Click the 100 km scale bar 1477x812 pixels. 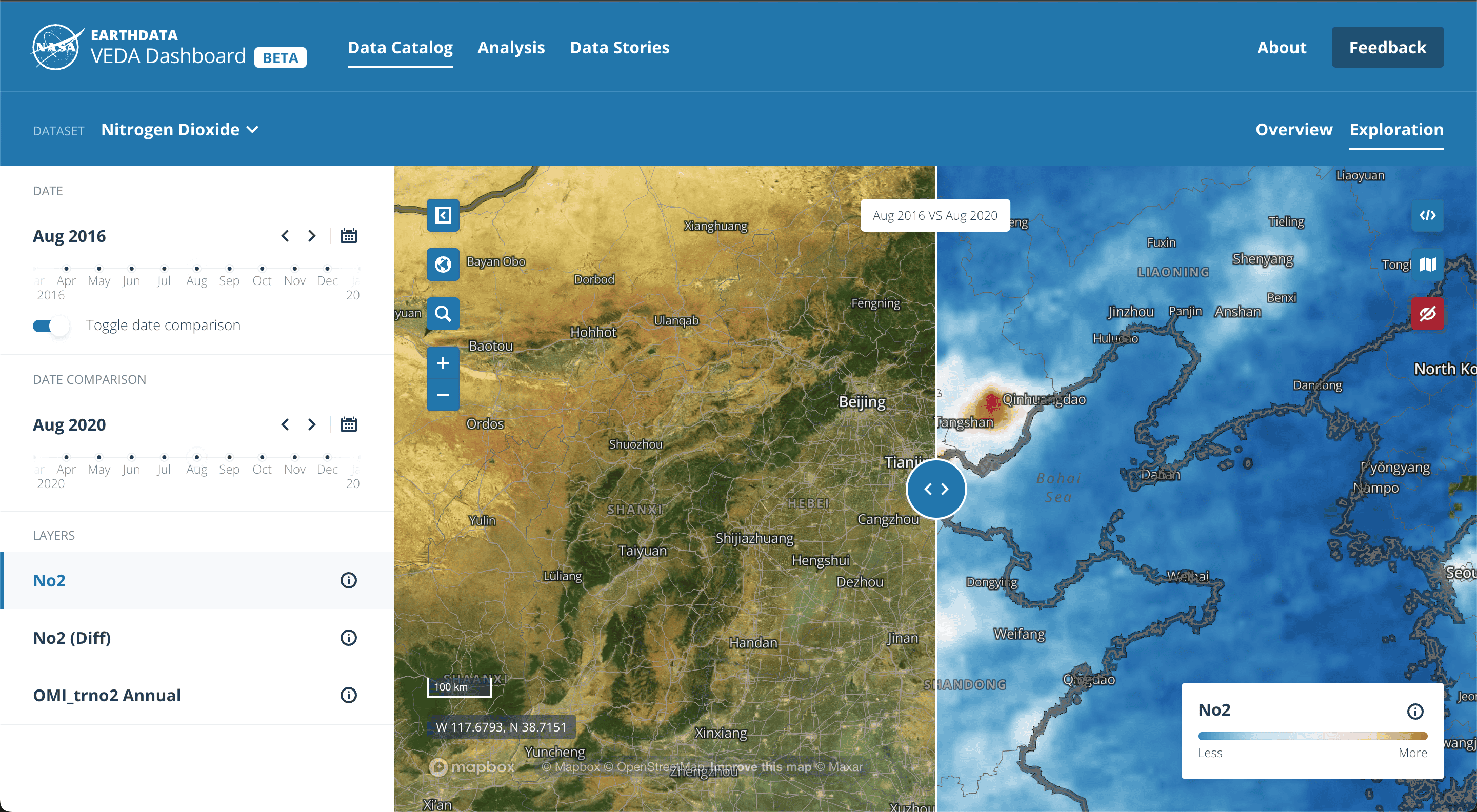click(x=458, y=687)
